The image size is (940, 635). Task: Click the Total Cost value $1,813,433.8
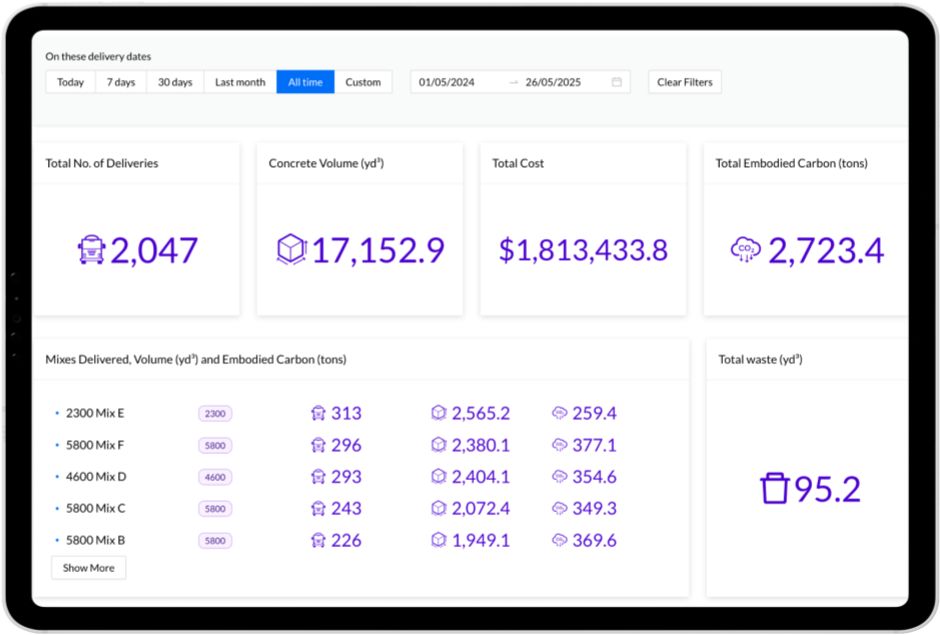(583, 249)
